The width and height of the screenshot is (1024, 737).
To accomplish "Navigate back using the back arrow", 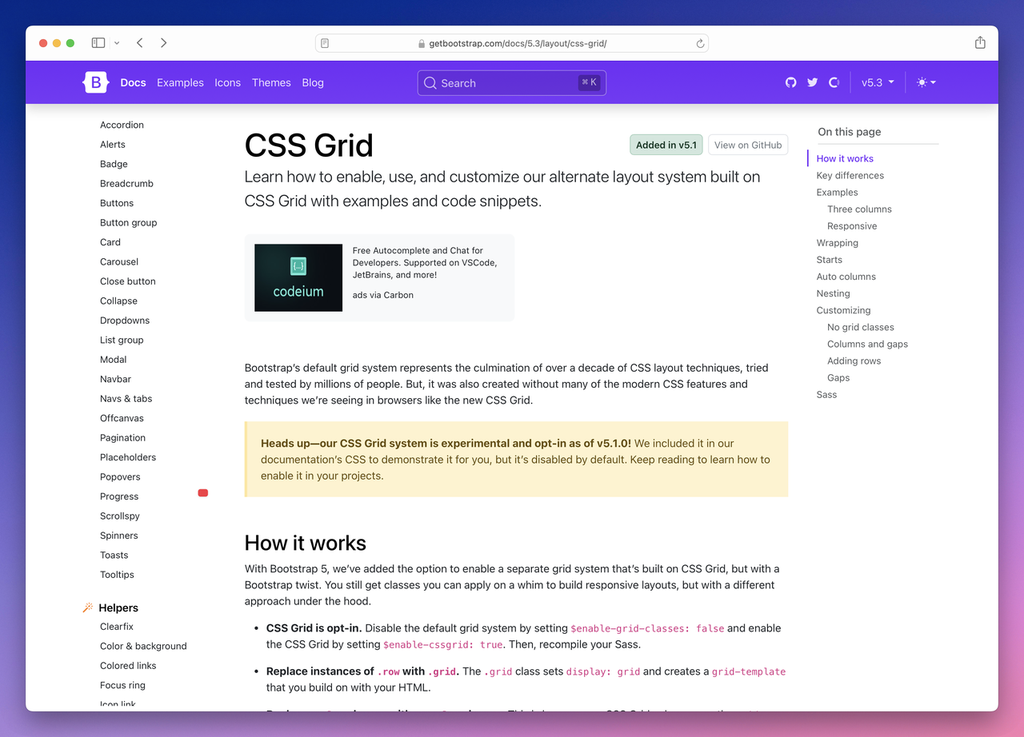I will point(140,43).
